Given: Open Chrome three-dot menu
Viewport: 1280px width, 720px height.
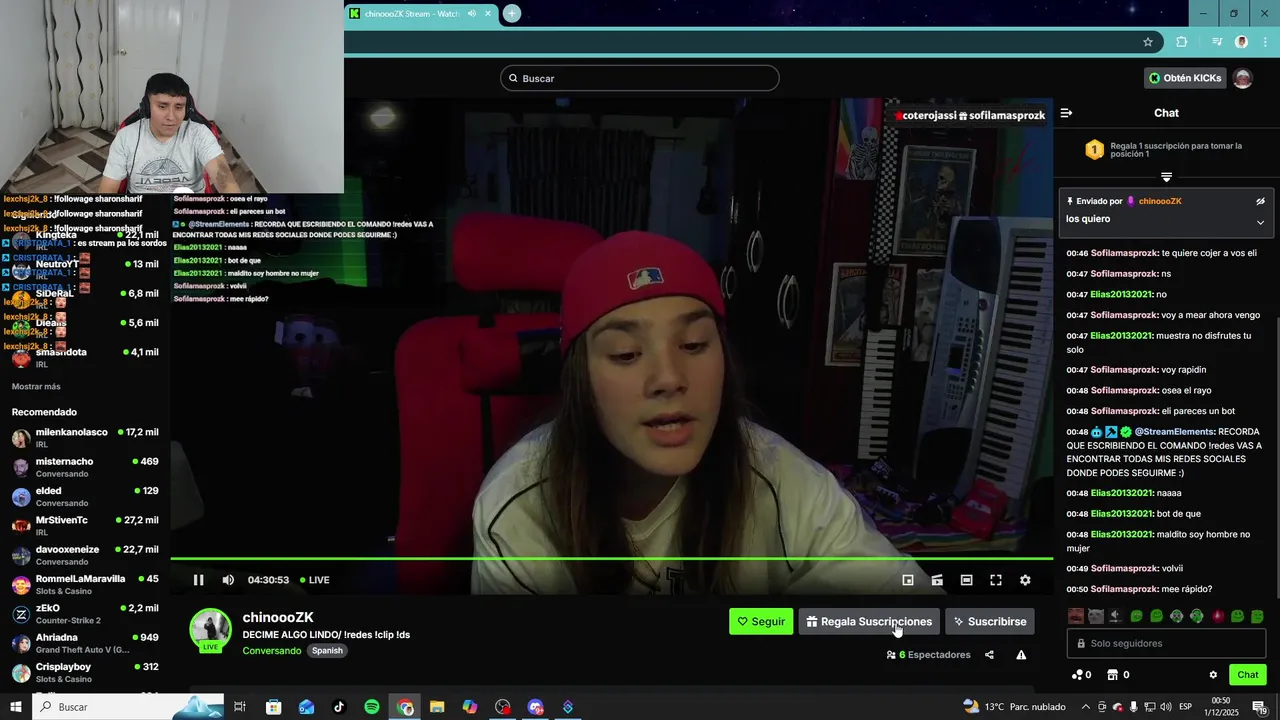Looking at the screenshot, I should (1265, 42).
